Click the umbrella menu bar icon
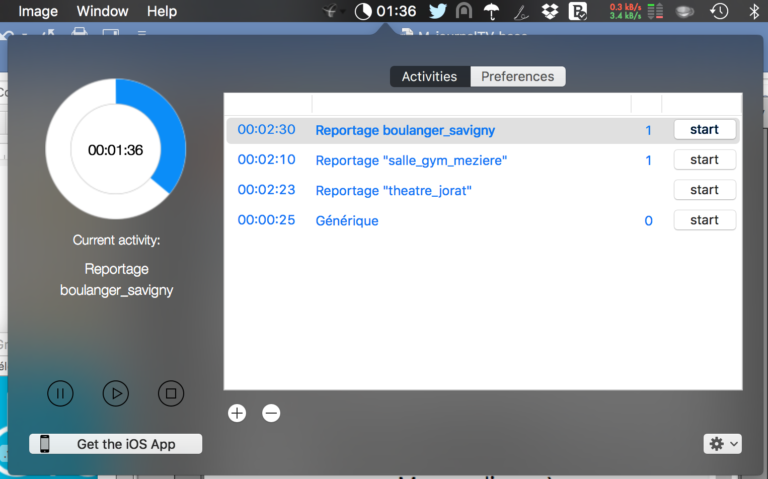The width and height of the screenshot is (768, 479). click(x=492, y=12)
